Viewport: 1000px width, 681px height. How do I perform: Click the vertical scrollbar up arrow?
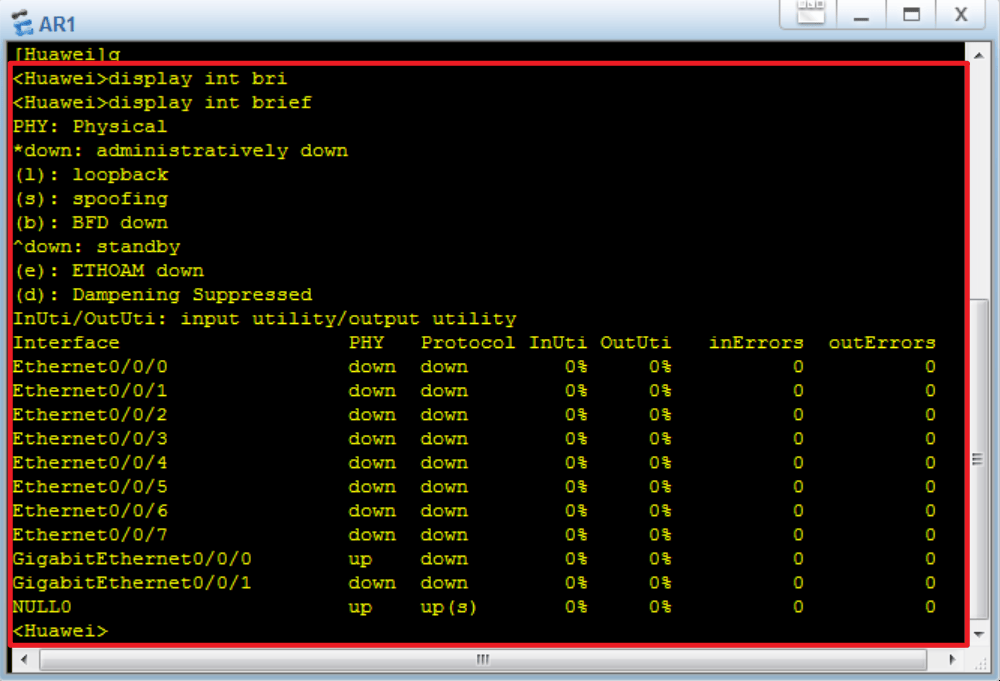click(x=978, y=55)
